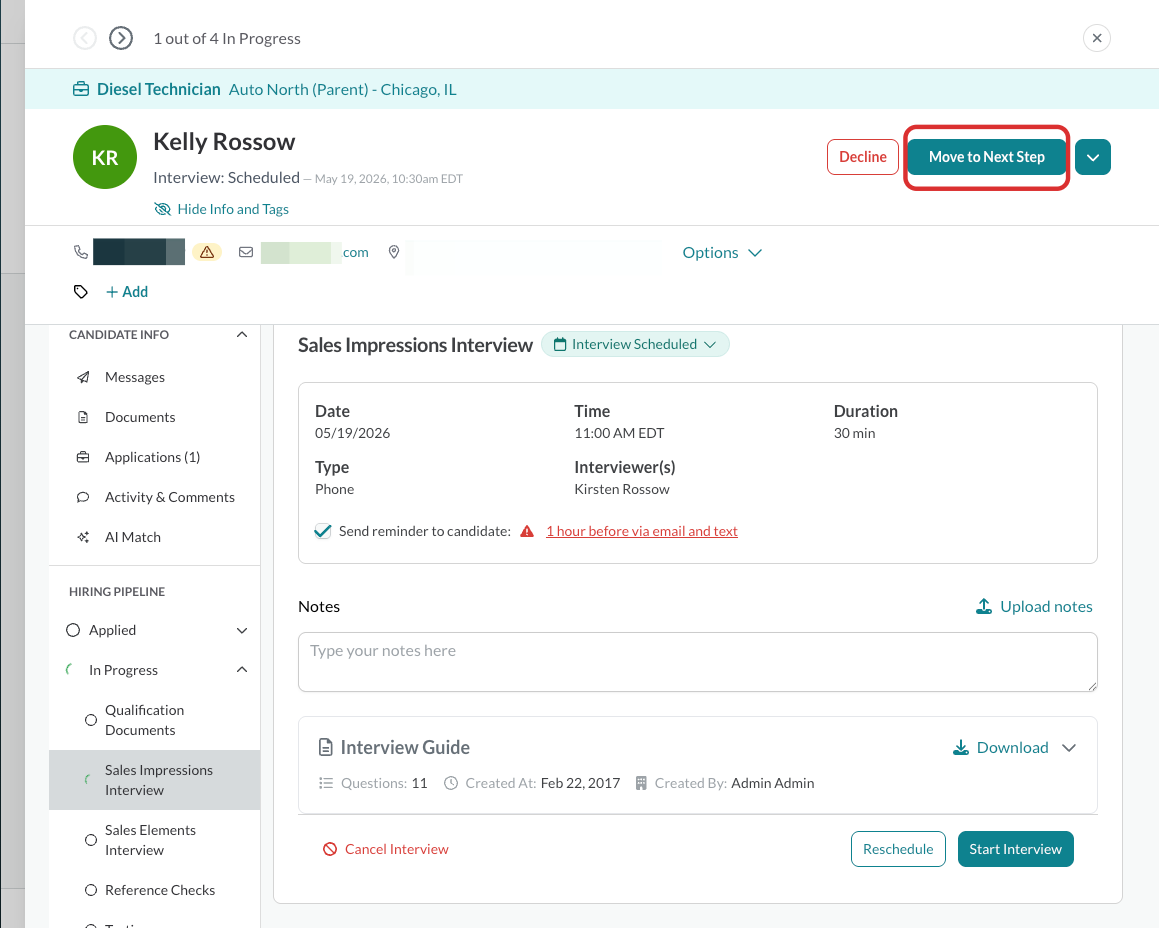Click the email envelope icon
Screen dimensions: 1159x928
tap(246, 252)
